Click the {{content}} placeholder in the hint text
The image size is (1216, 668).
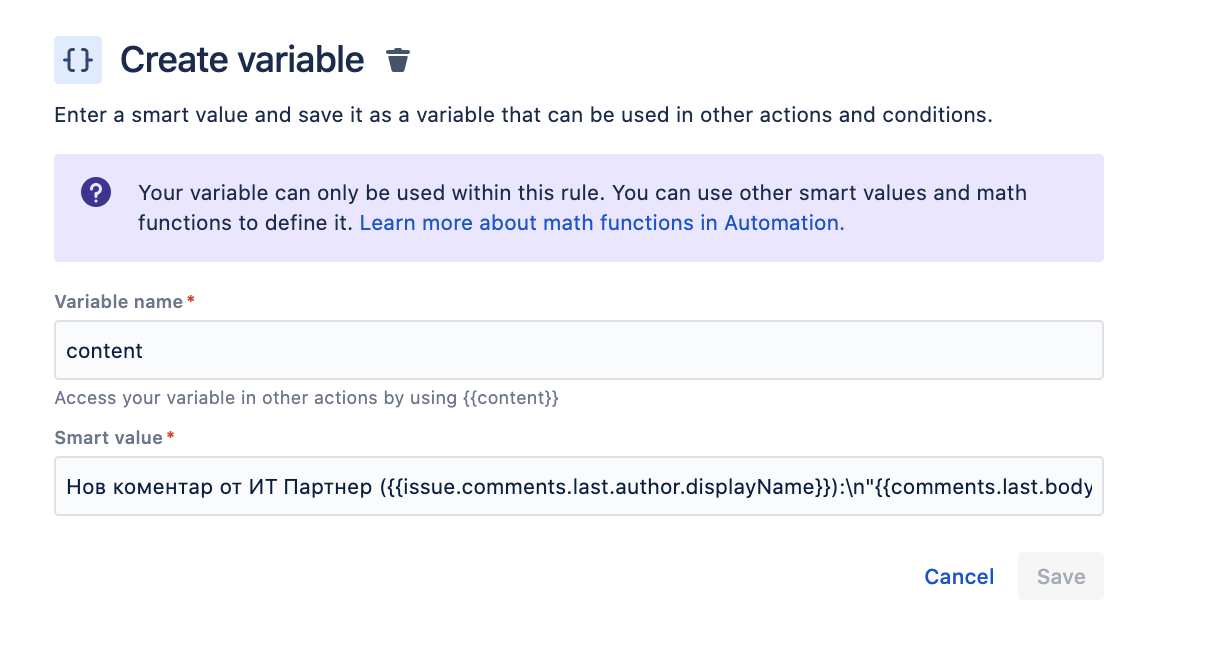point(511,398)
